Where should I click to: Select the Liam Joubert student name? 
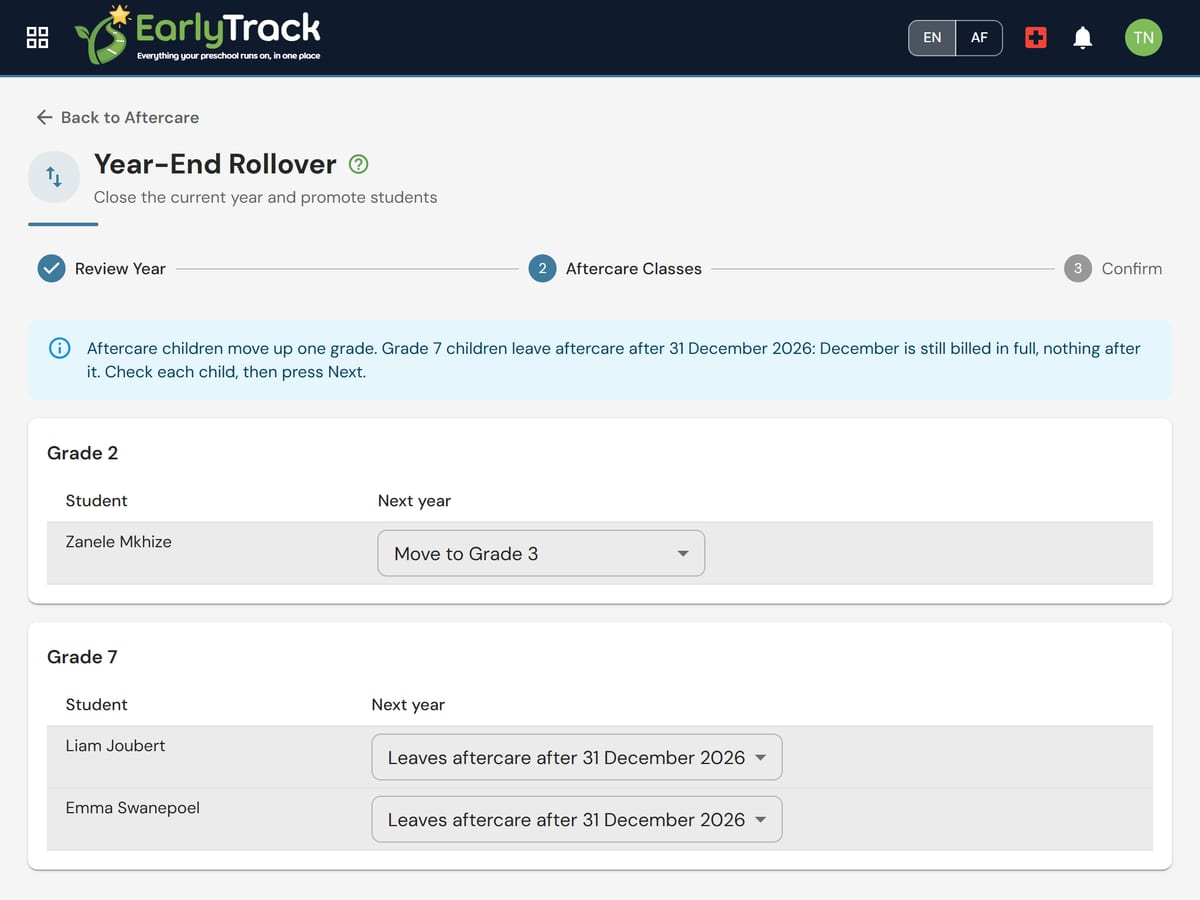(115, 745)
